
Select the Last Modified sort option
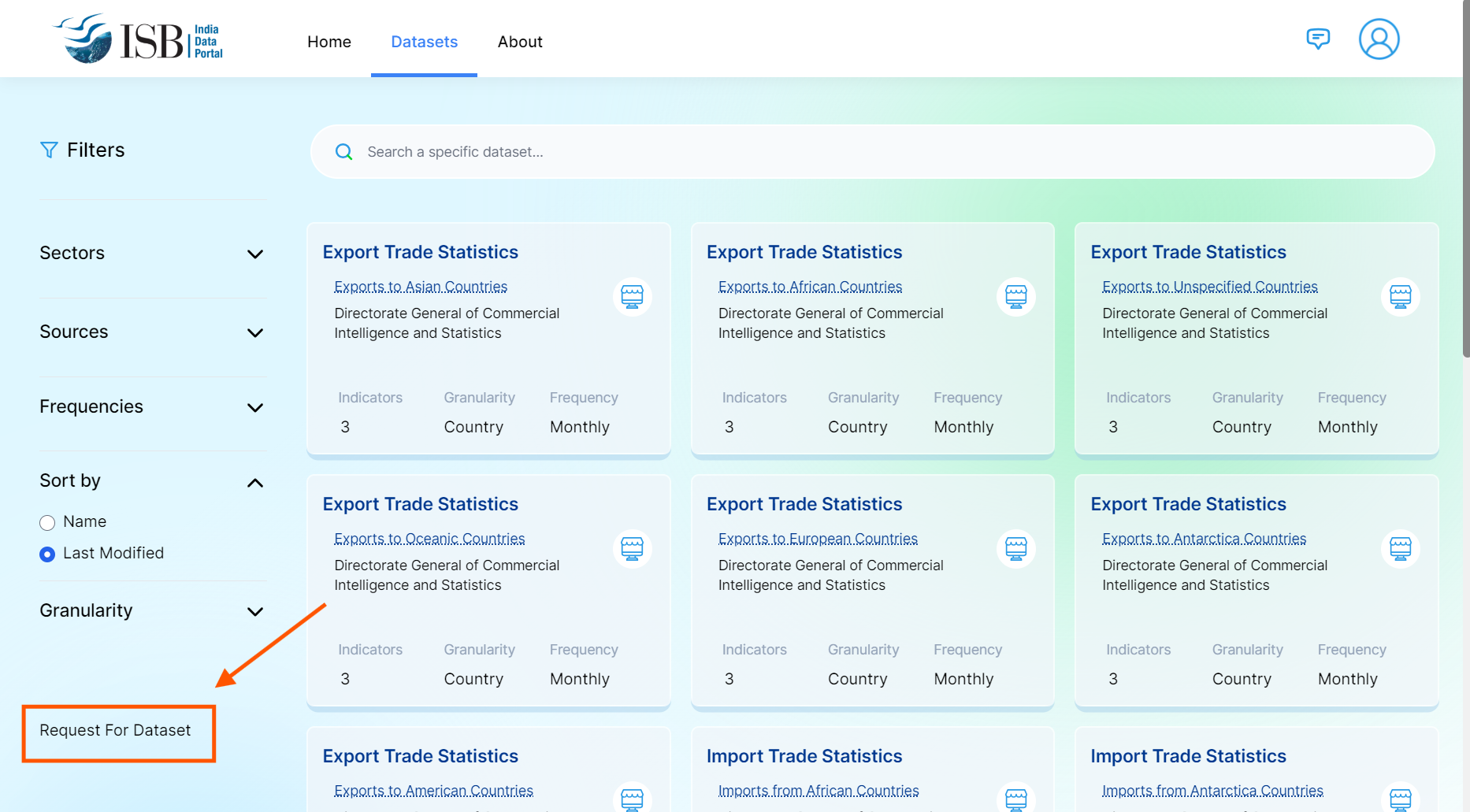pos(47,554)
